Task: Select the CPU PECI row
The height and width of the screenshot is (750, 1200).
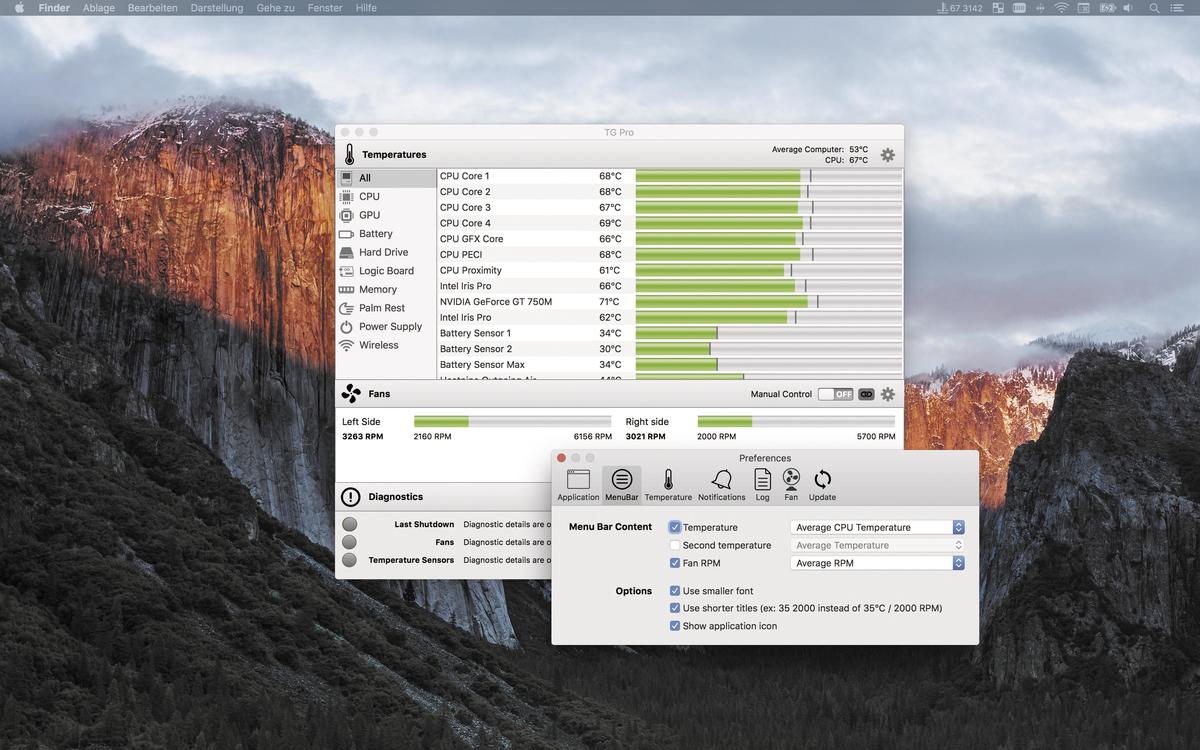Action: click(670, 255)
